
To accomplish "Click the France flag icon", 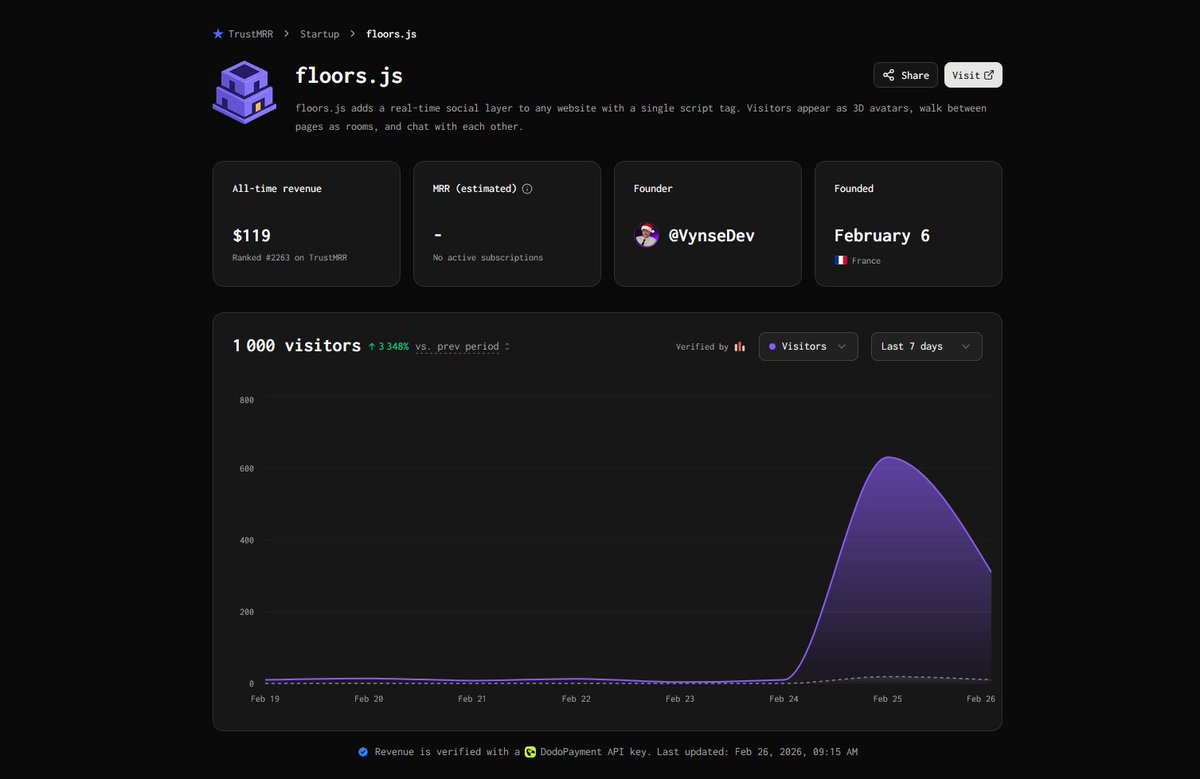I will pos(840,259).
